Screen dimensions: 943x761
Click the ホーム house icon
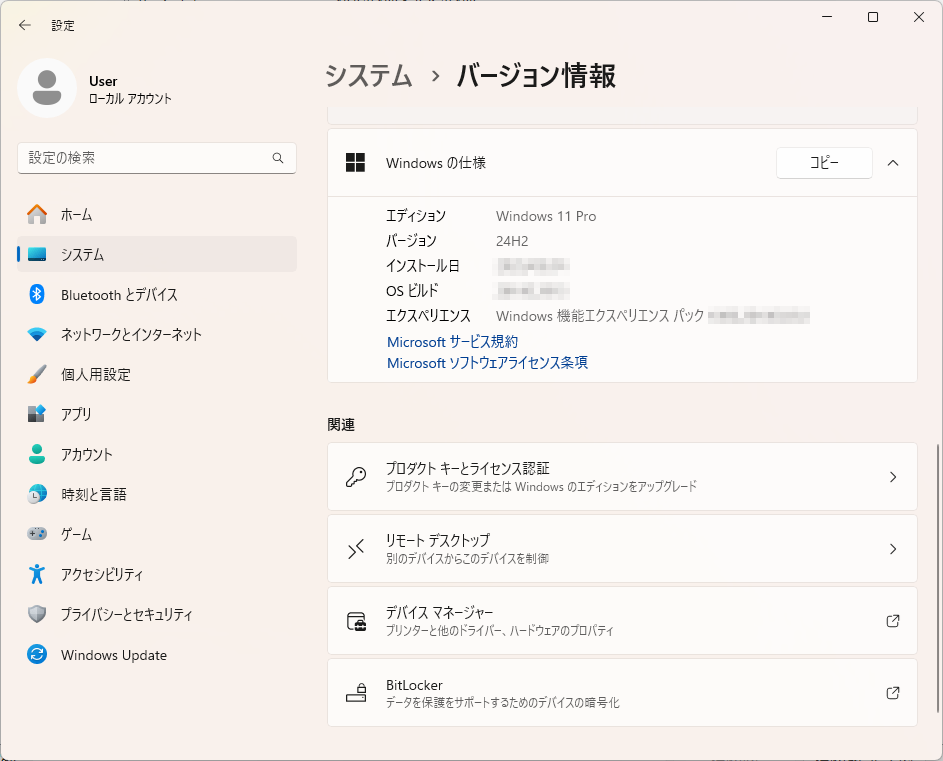point(37,214)
